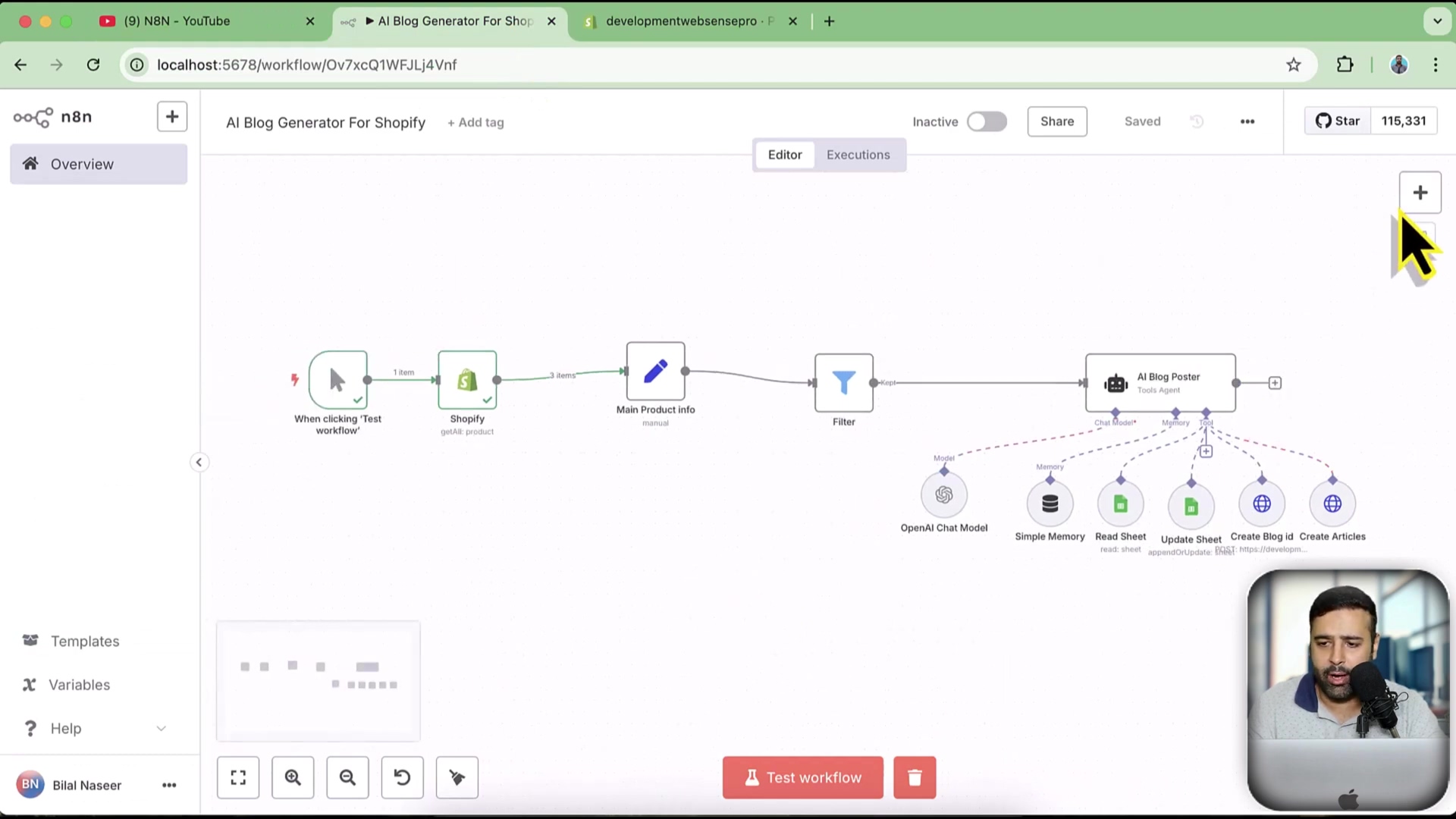Click the Share button
The width and height of the screenshot is (1456, 819).
coord(1056,121)
